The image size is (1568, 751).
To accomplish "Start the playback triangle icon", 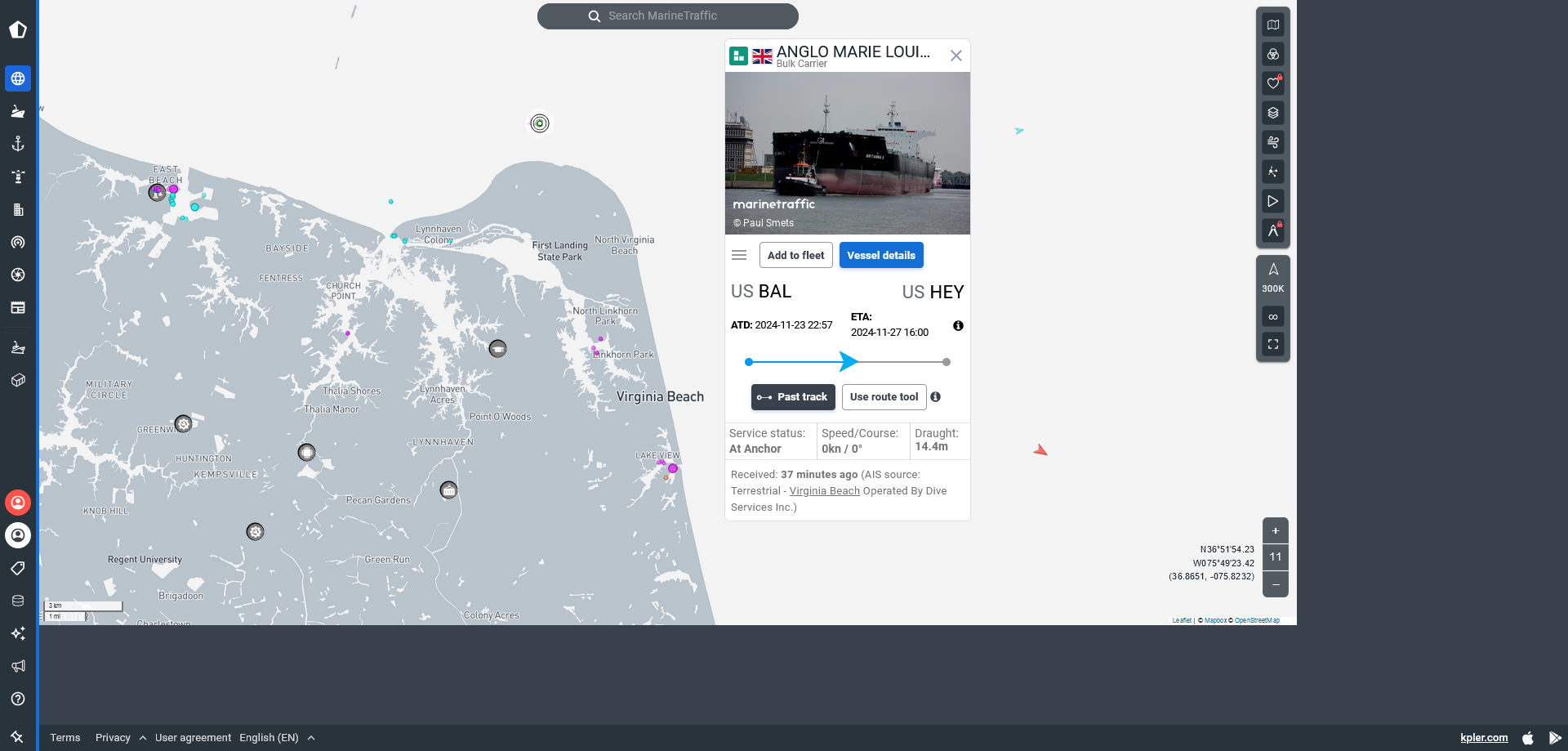I will click(1273, 201).
